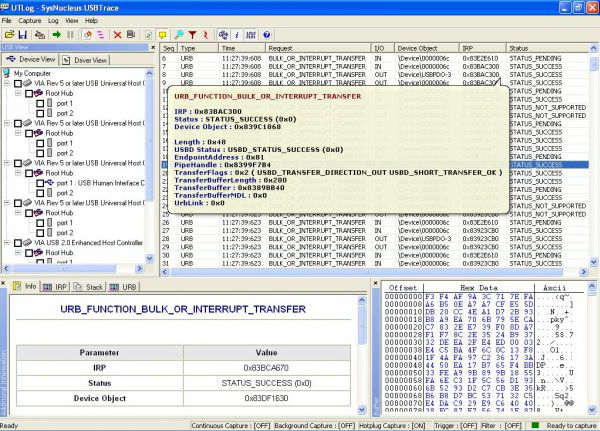Collapse the first VIA Rev 5 host controller node
This screenshot has width=600, height=431.
9,83
